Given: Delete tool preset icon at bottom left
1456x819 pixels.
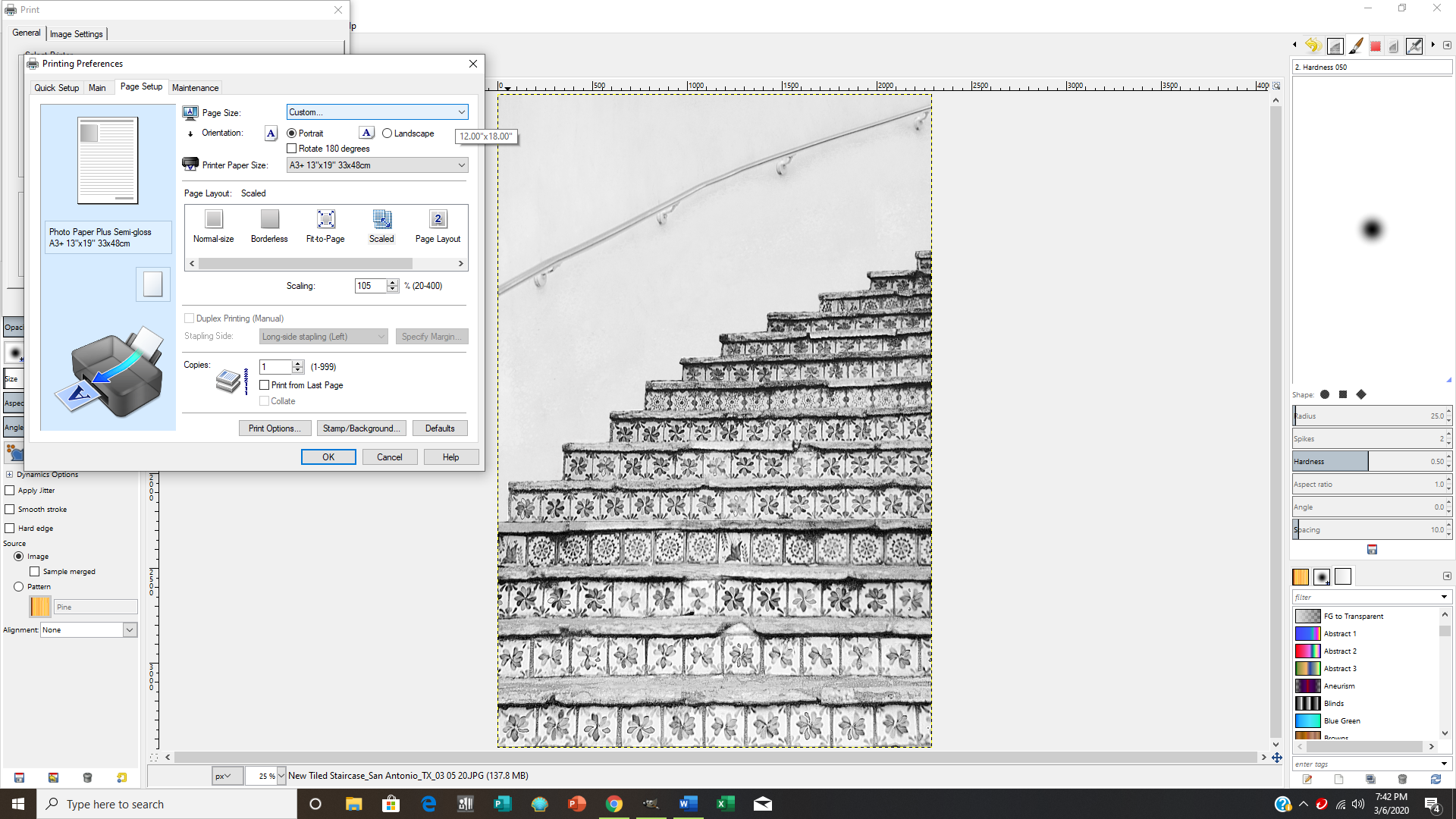Looking at the screenshot, I should [x=87, y=777].
